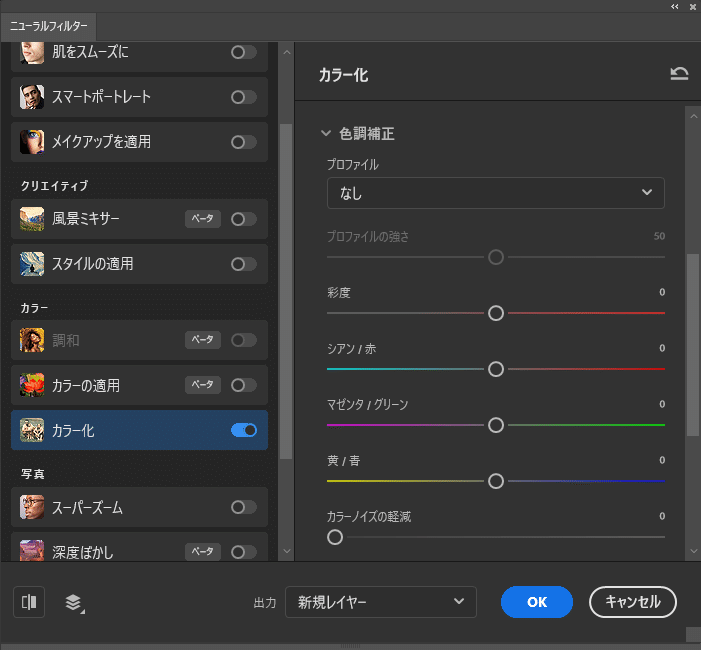Click the reset parameters arrow icon
Screen dimensions: 701x650
click(x=679, y=74)
